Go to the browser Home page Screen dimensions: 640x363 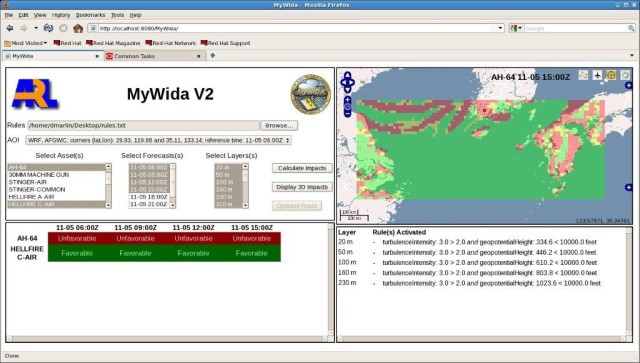tap(78, 28)
